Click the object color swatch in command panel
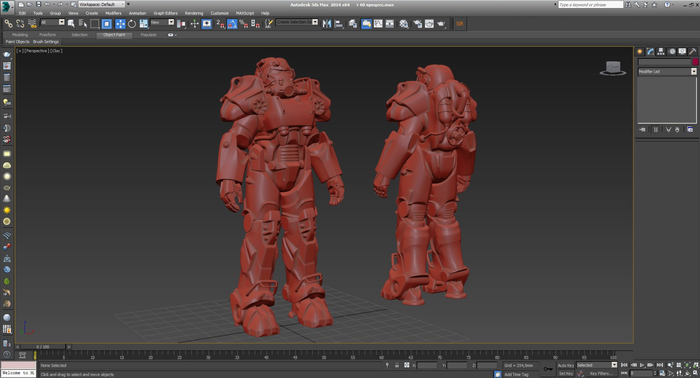The image size is (700, 378). pos(695,62)
